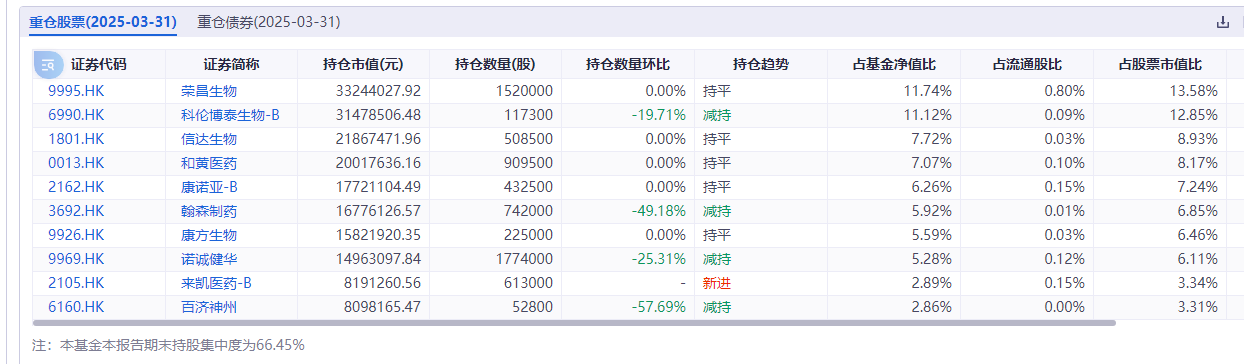Image resolution: width=1244 pixels, height=364 pixels.
Task: Open stock code 0013.HK
Action: click(x=76, y=163)
